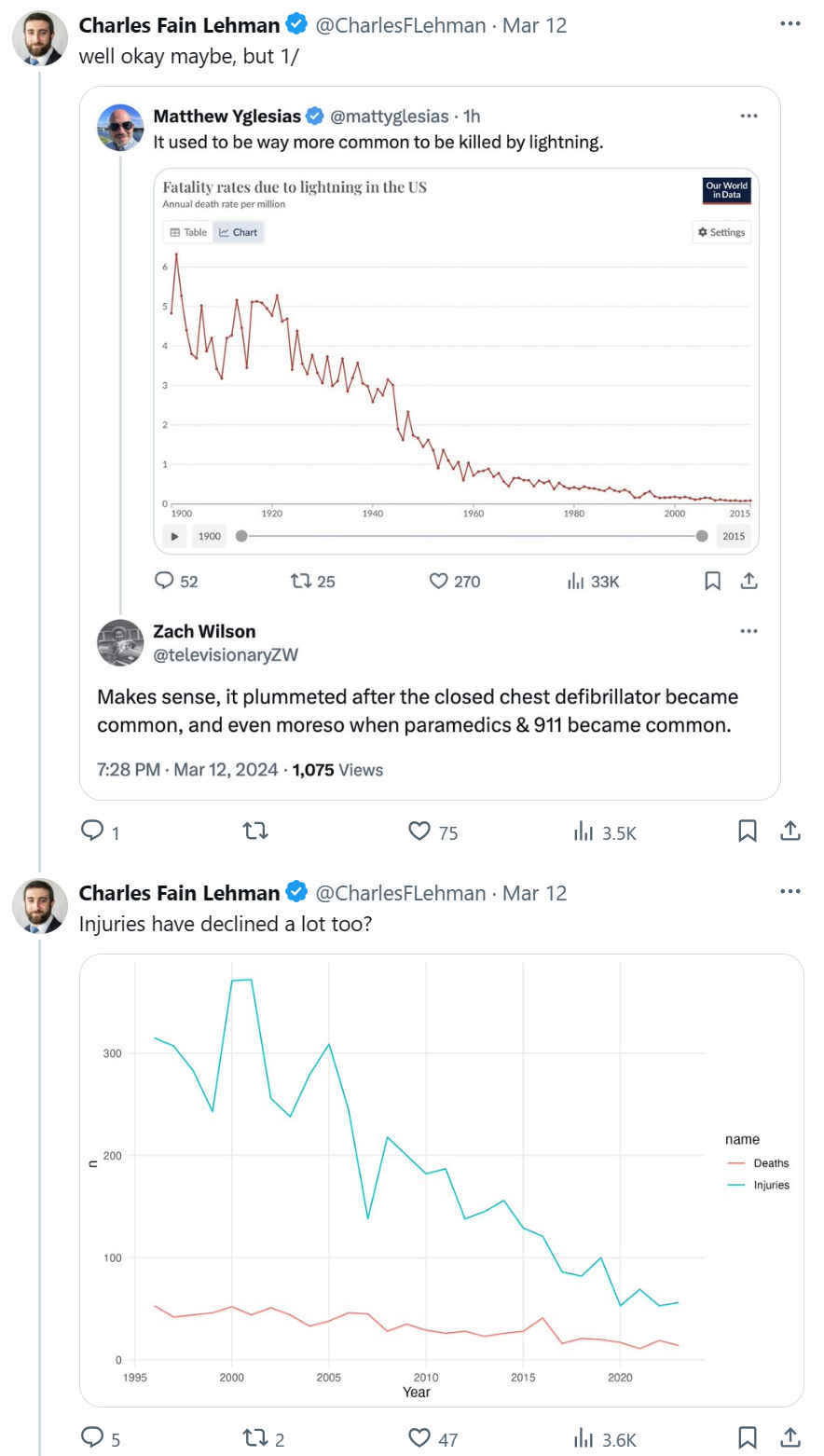
Task: Open @televisionaryZW profile handle
Action: coord(226,654)
